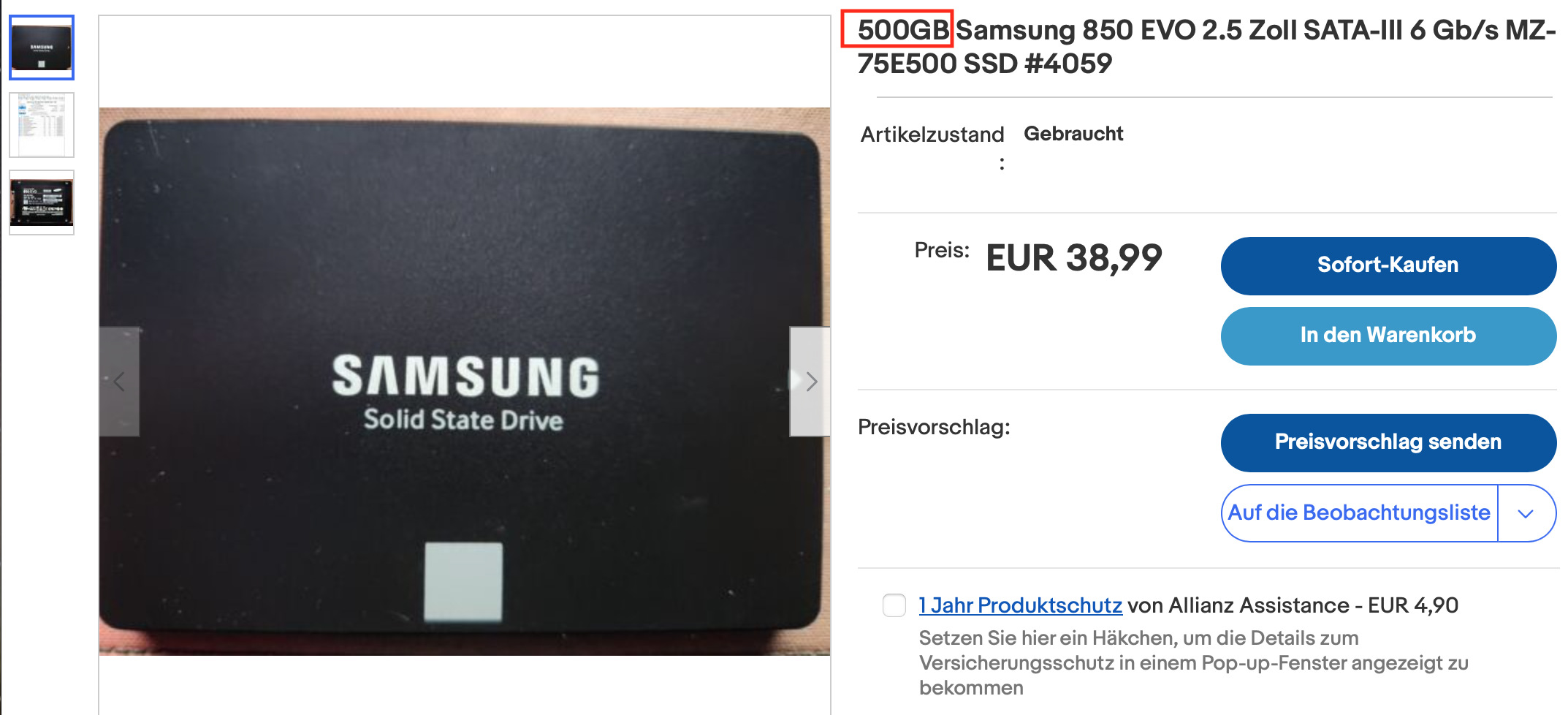1568x715 pixels.
Task: Click the Preisvorschlag label
Action: (934, 427)
